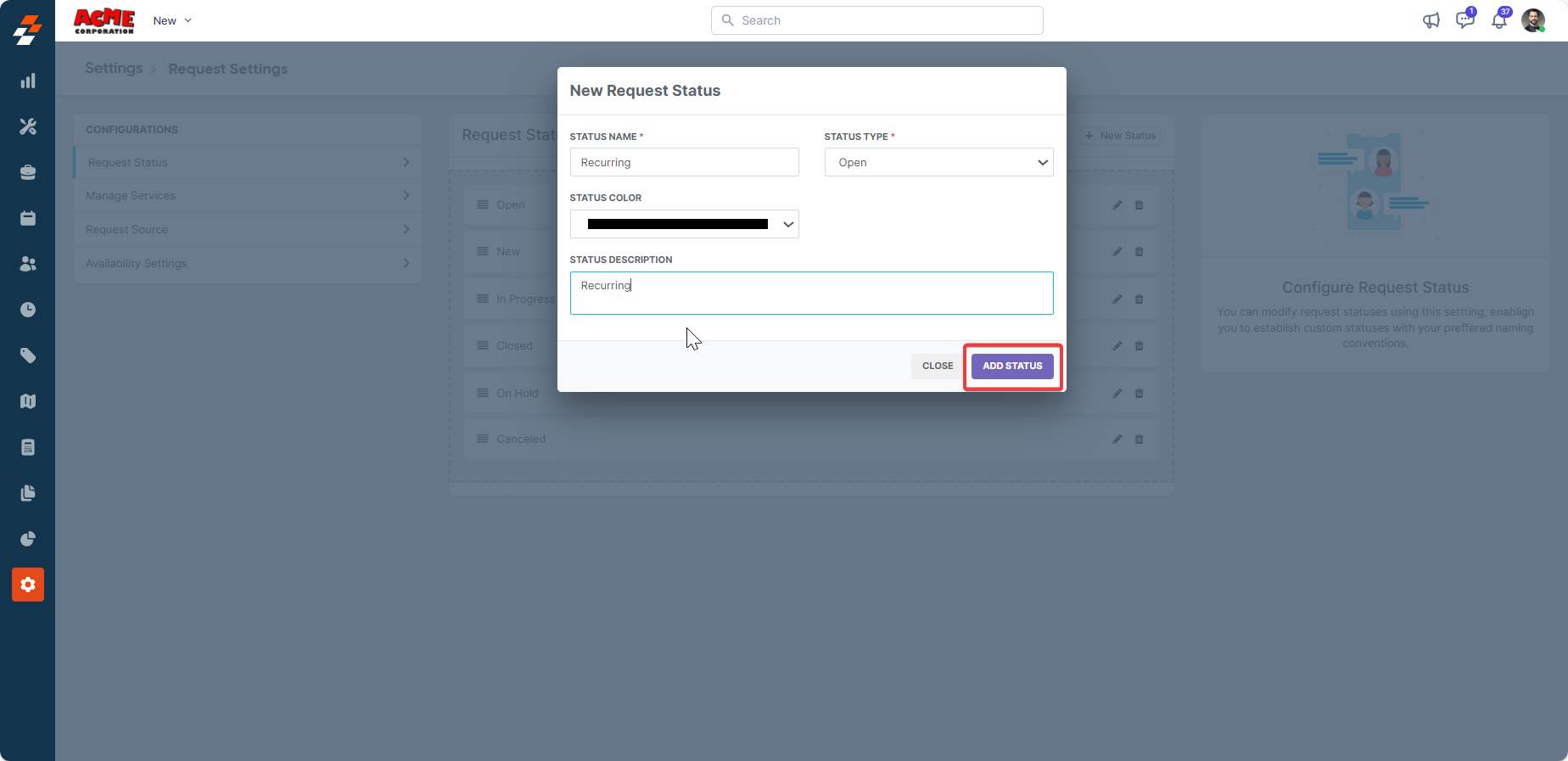
Task: Edit the On Hold status pencil icon
Action: point(1117,393)
